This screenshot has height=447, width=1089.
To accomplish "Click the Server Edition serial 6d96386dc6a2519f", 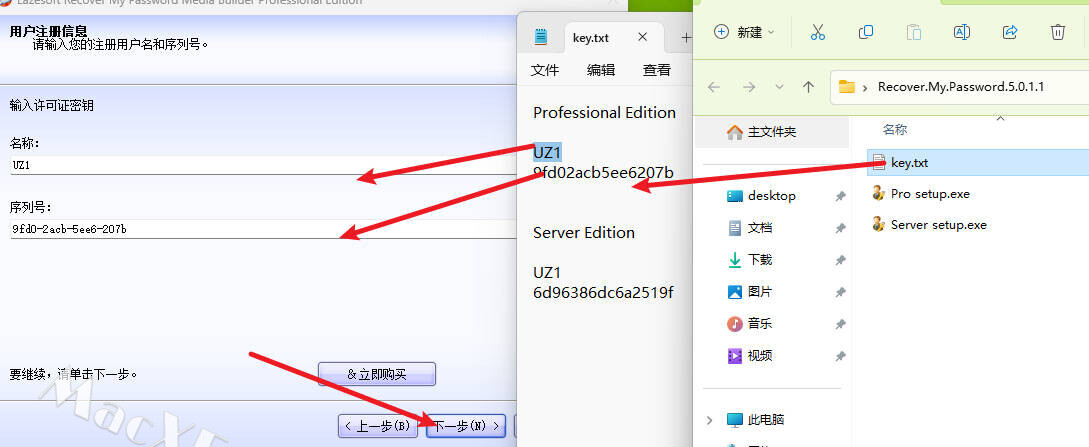I will (603, 292).
